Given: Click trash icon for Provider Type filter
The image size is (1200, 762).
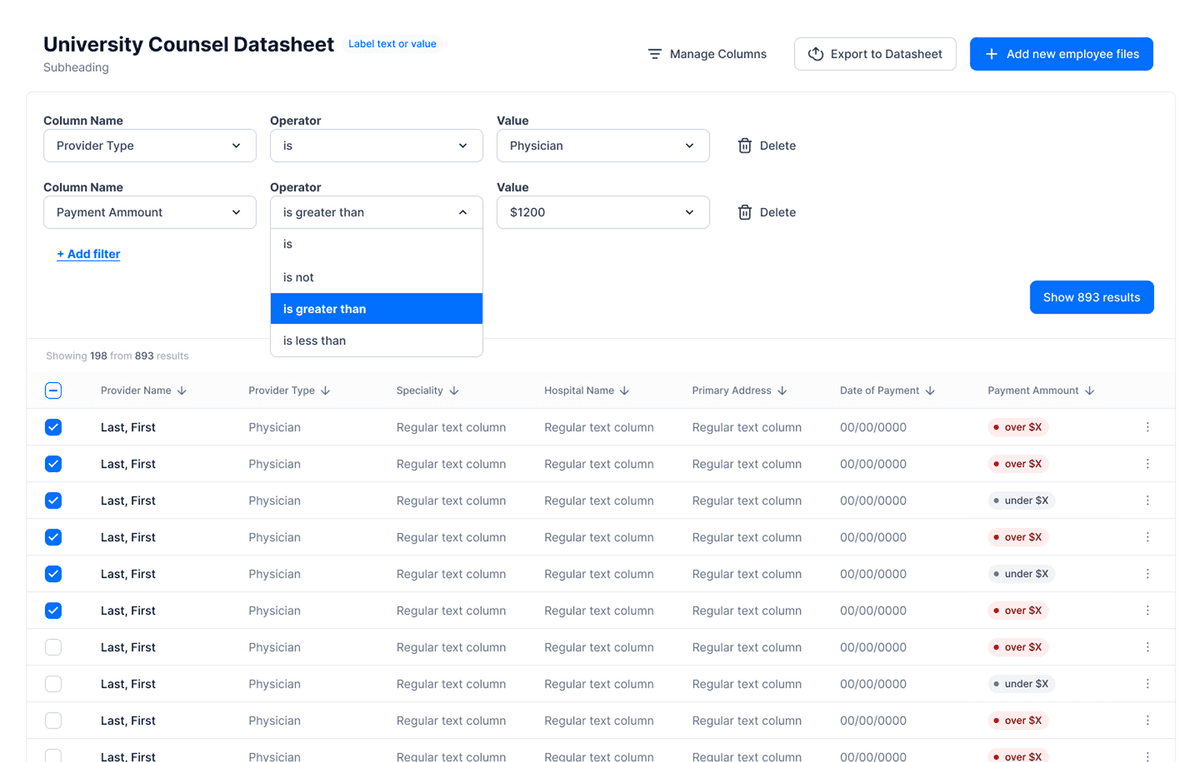Looking at the screenshot, I should click(x=745, y=146).
